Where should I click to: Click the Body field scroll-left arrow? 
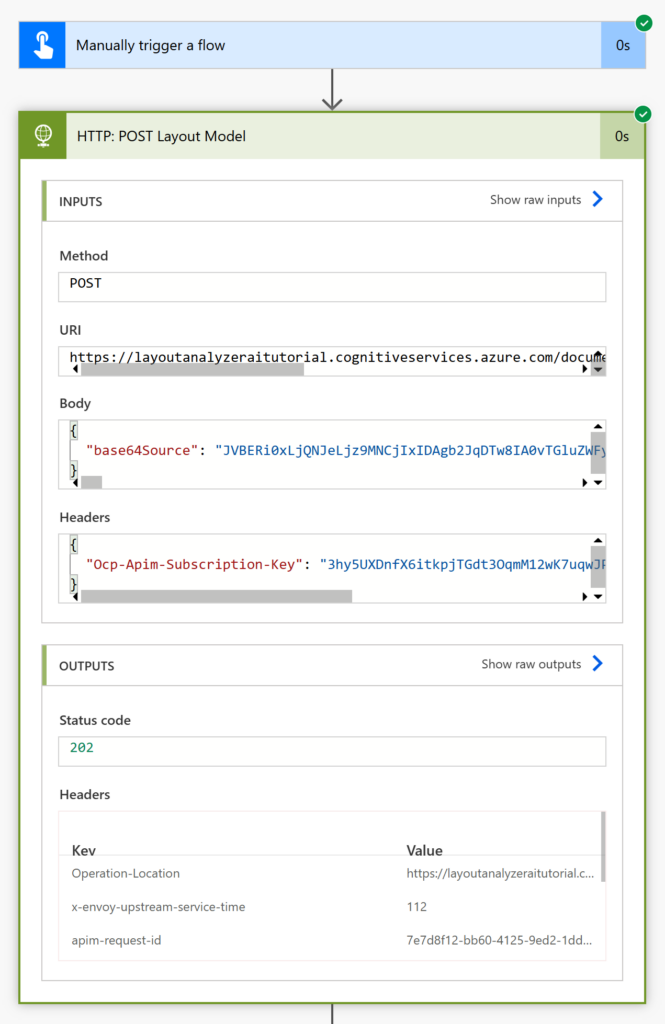coord(75,483)
